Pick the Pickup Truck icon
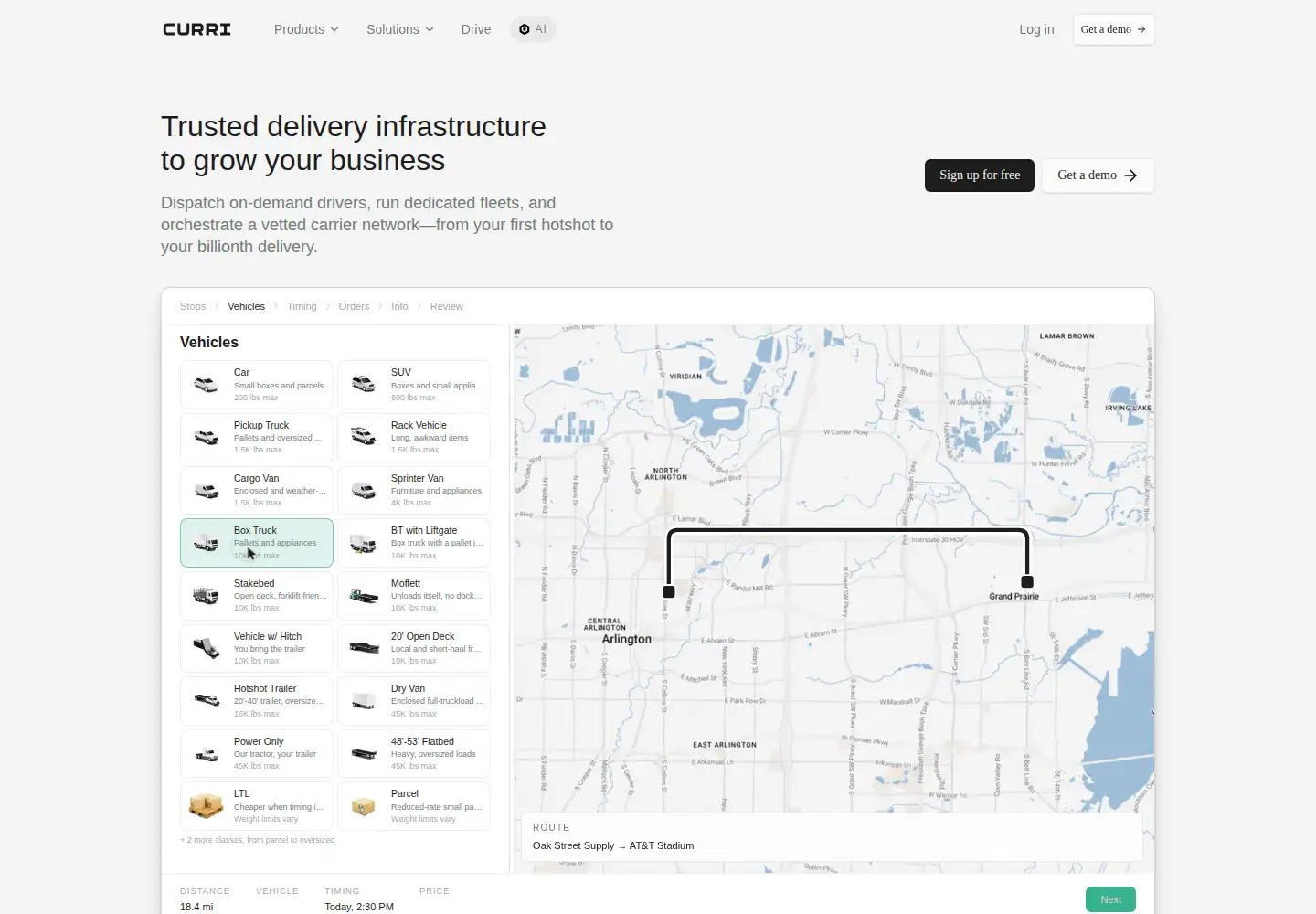The height and width of the screenshot is (914, 1316). click(207, 437)
